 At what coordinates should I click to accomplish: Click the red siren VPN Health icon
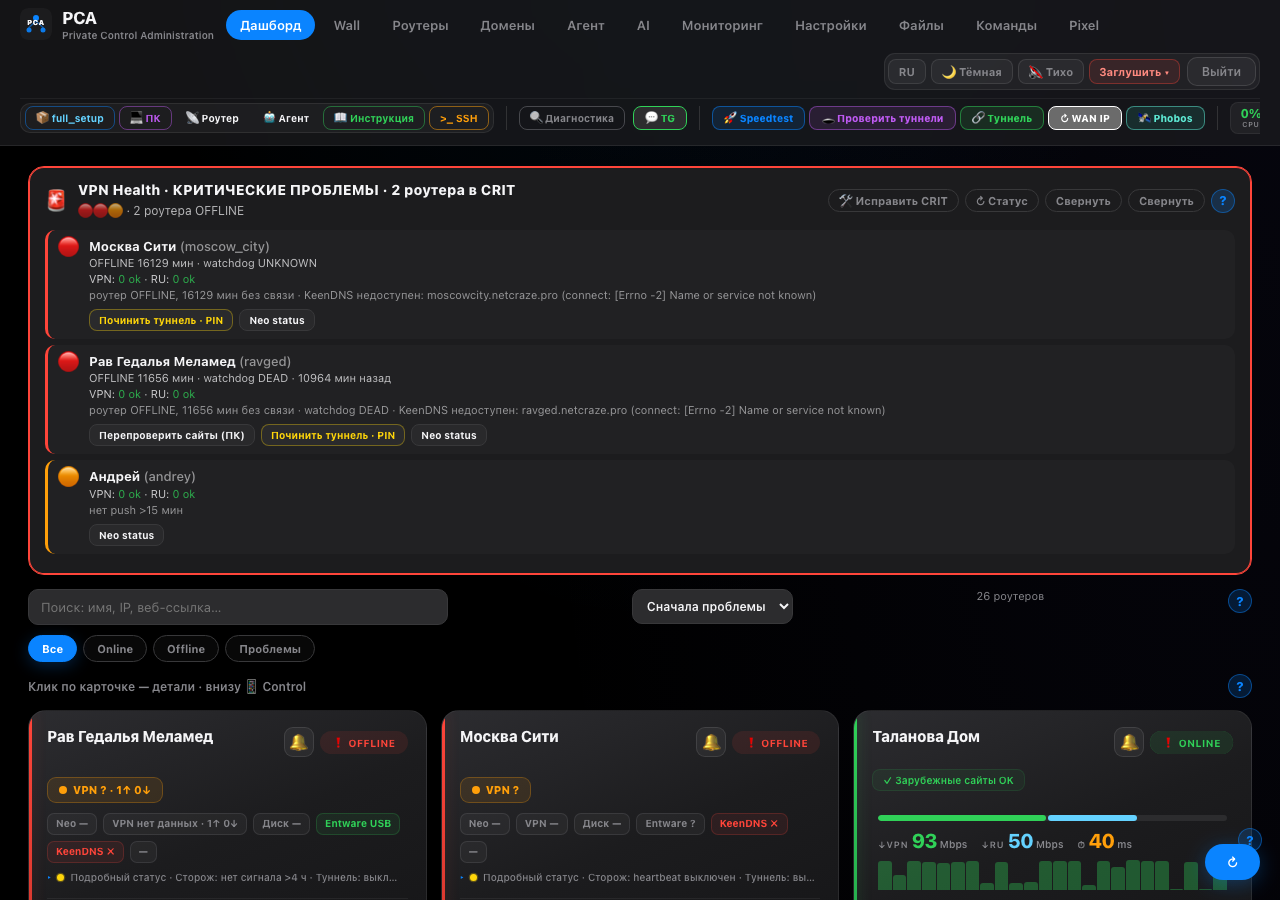point(57,200)
